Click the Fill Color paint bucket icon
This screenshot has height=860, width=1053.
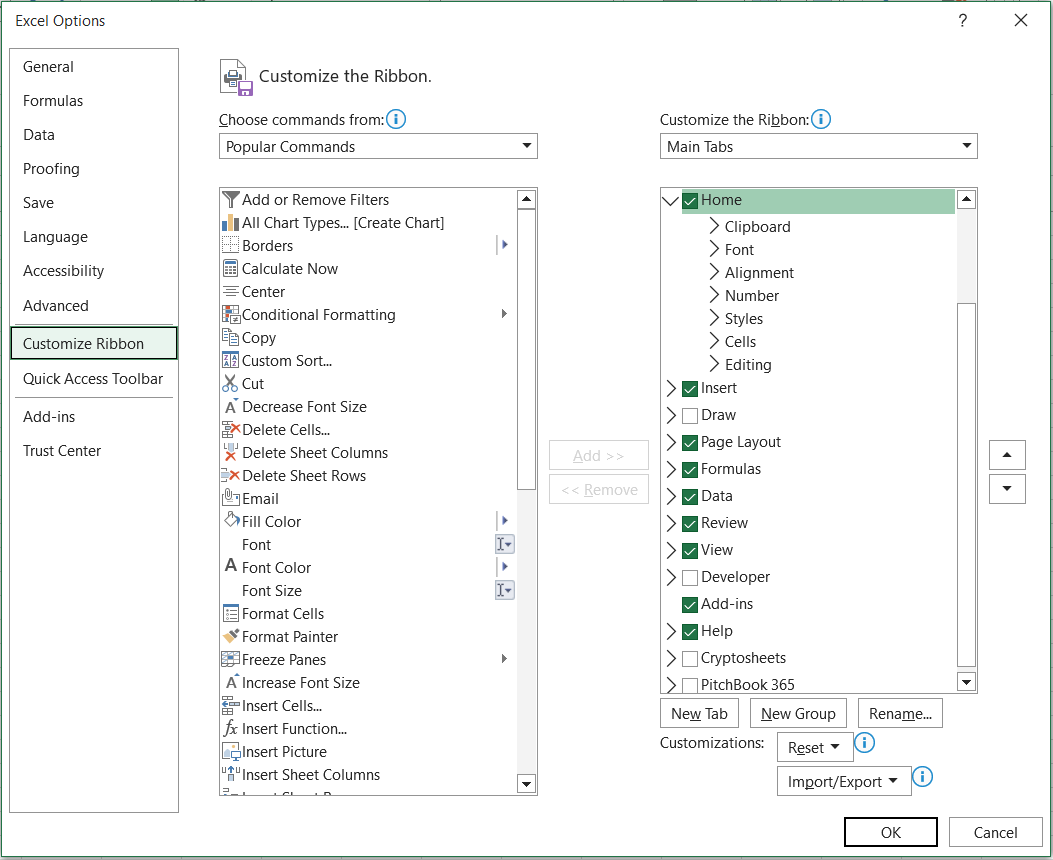[231, 522]
